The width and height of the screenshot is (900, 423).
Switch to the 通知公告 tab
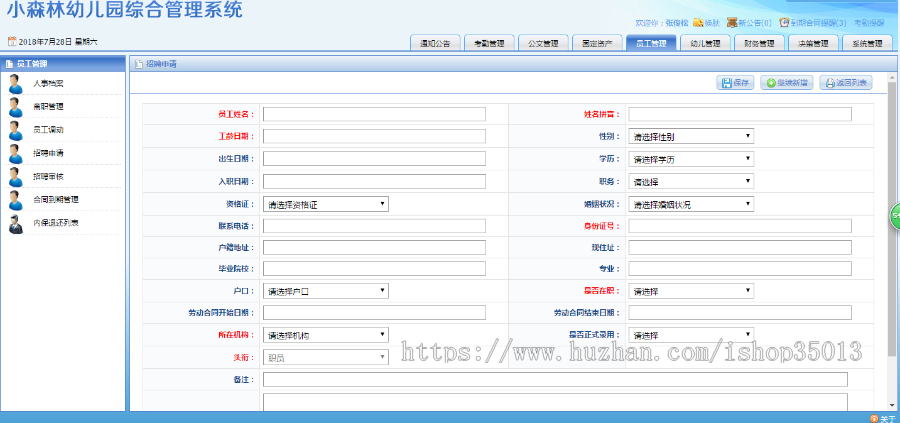pos(435,44)
